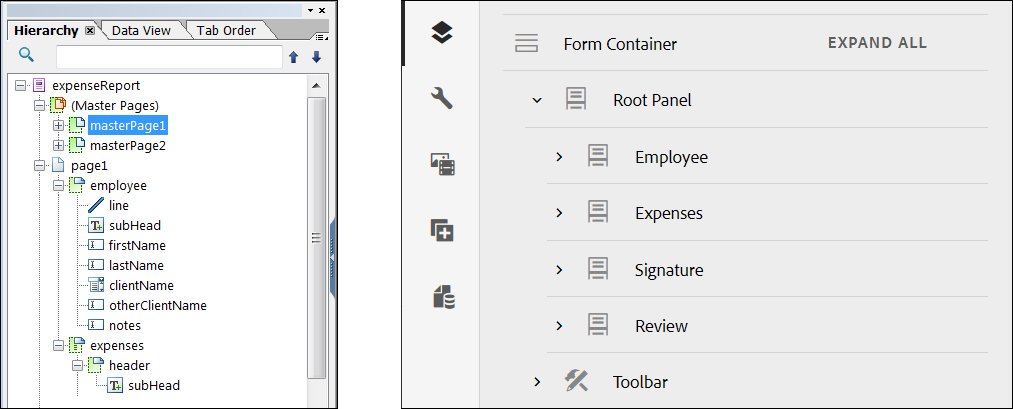The width and height of the screenshot is (1013, 409).
Task: Select the notes tree item
Action: coord(125,325)
